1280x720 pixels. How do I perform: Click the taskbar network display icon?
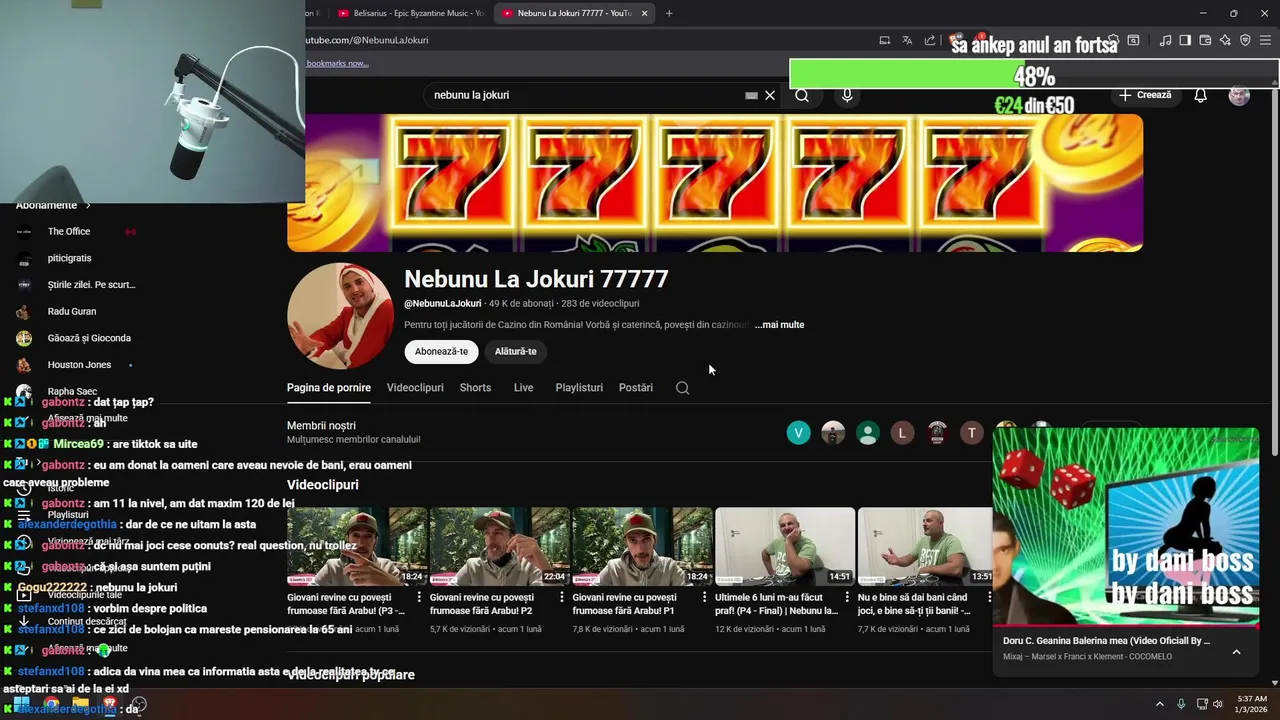point(1202,704)
